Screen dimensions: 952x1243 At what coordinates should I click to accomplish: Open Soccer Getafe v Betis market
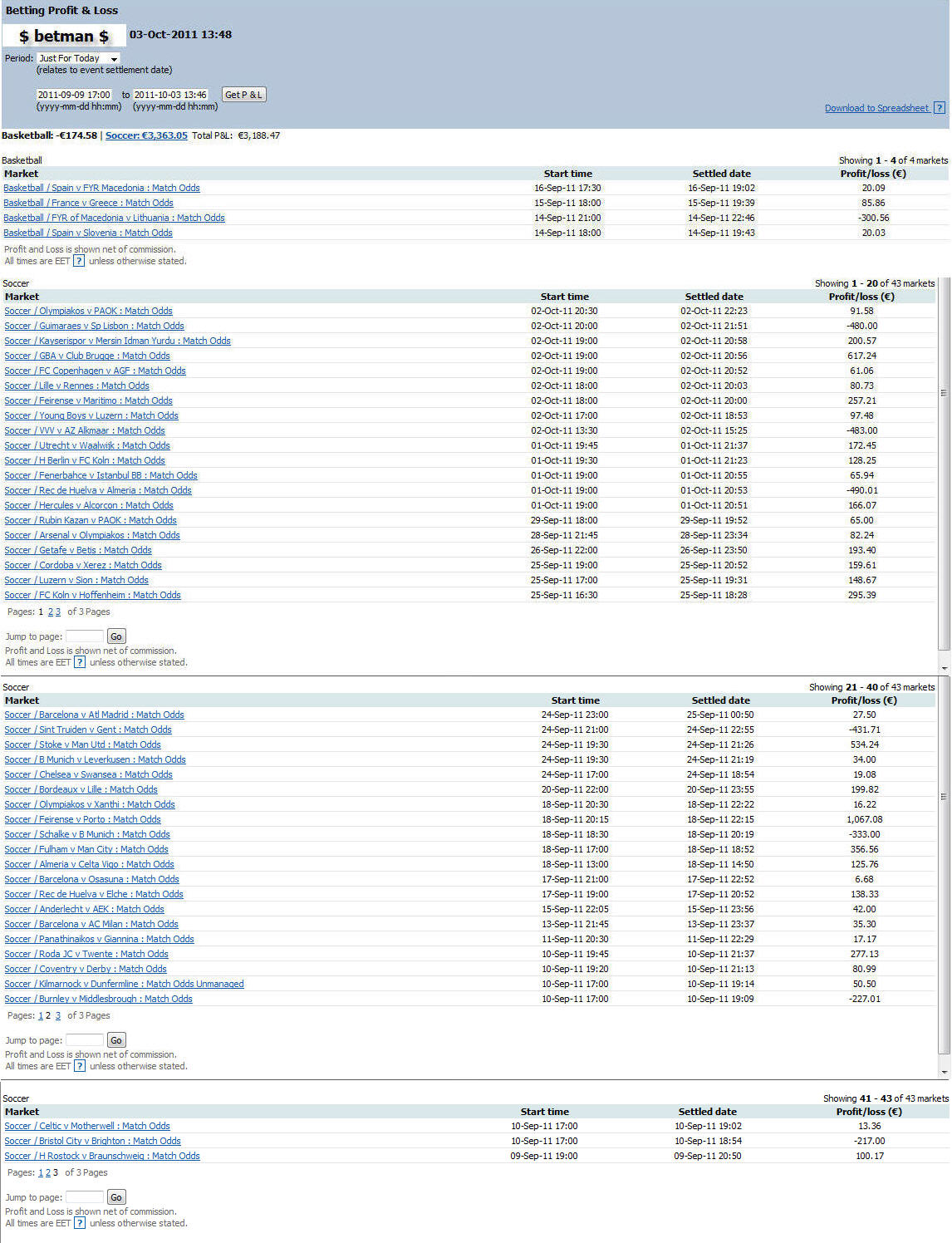78,550
